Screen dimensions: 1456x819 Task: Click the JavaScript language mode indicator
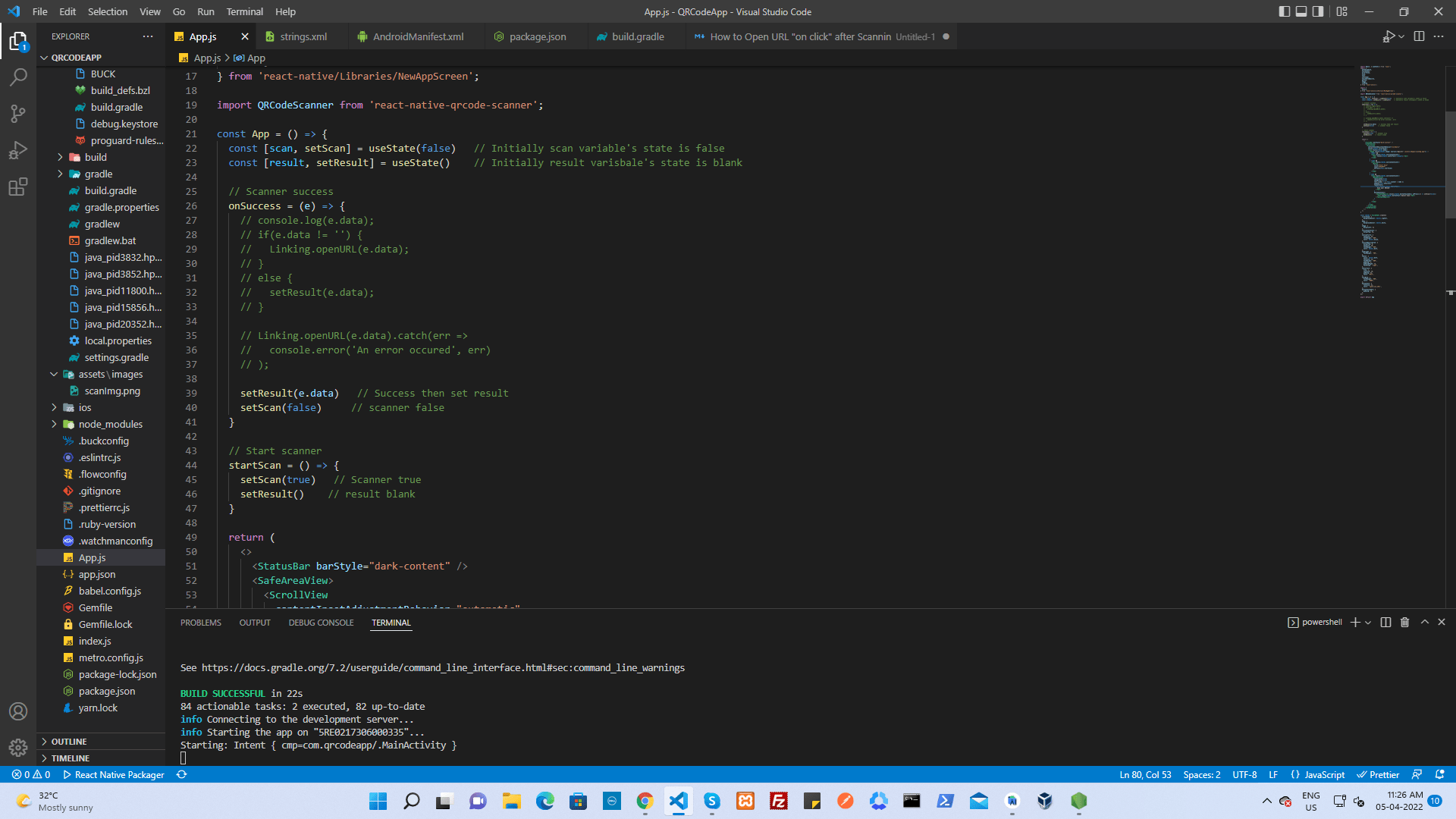[x=1324, y=775]
